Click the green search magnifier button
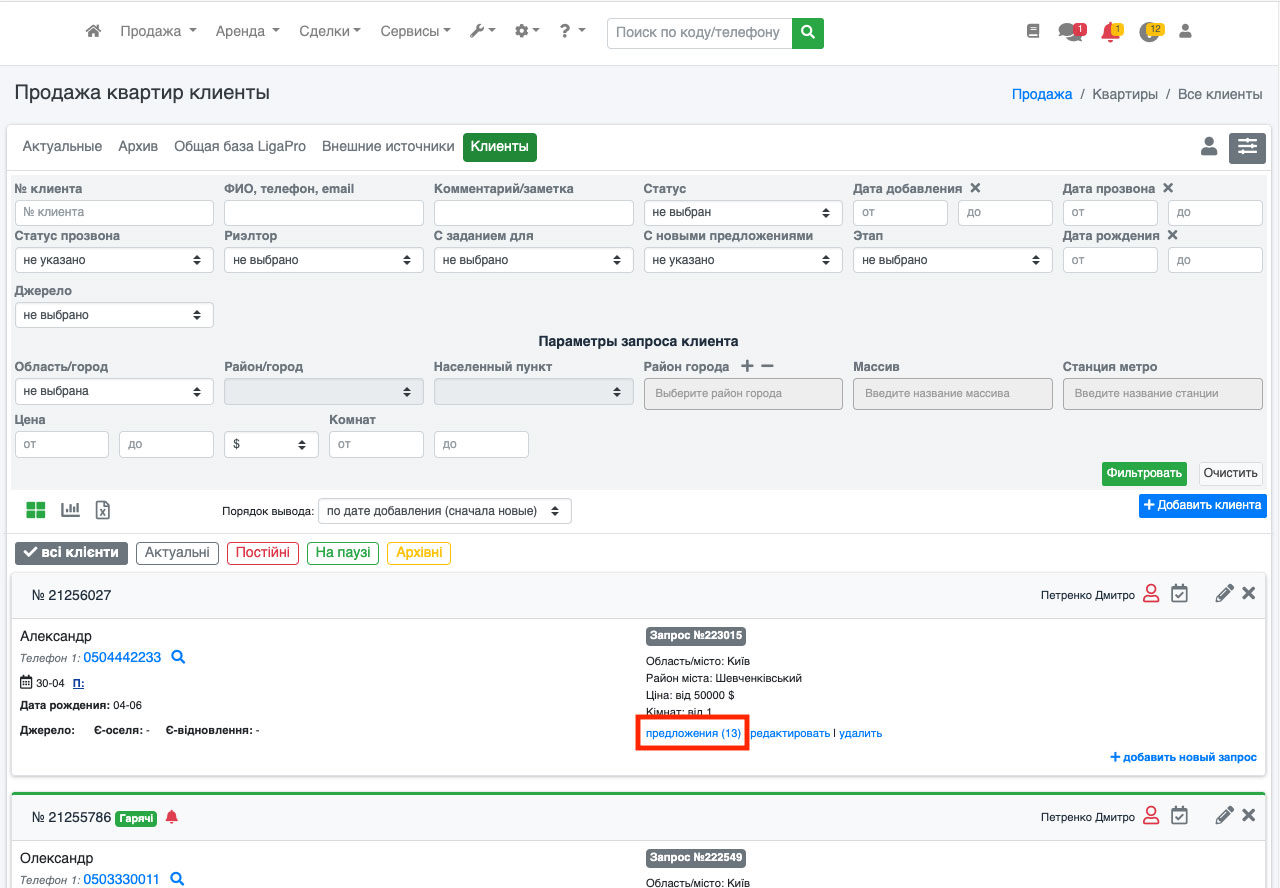This screenshot has width=1280, height=888. [x=808, y=32]
